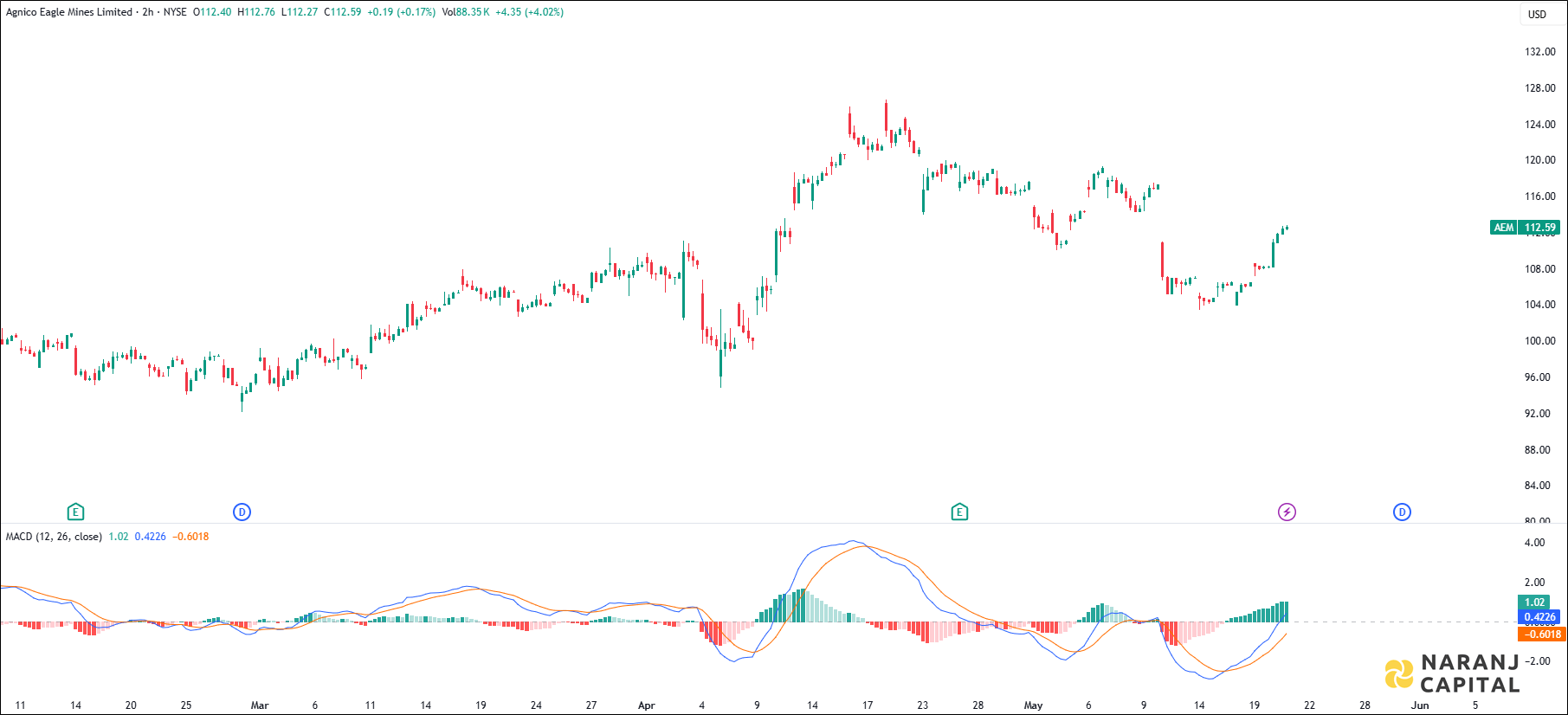This screenshot has height=715, width=1568.
Task: Click the 128.00 price axis label
Action: pyautogui.click(x=1540, y=88)
